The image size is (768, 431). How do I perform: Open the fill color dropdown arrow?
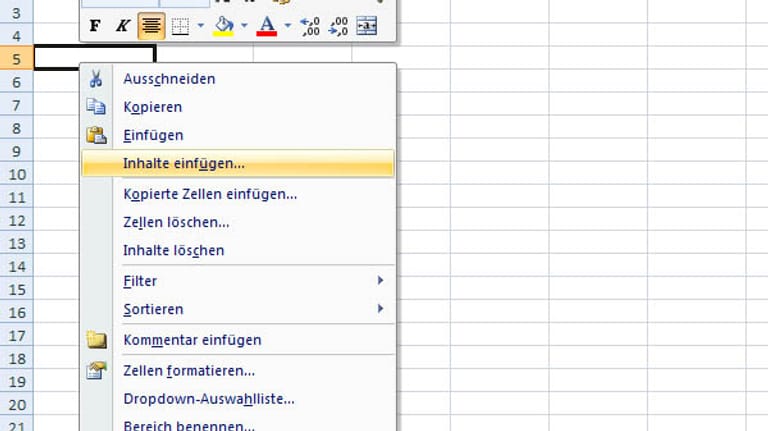pyautogui.click(x=244, y=25)
